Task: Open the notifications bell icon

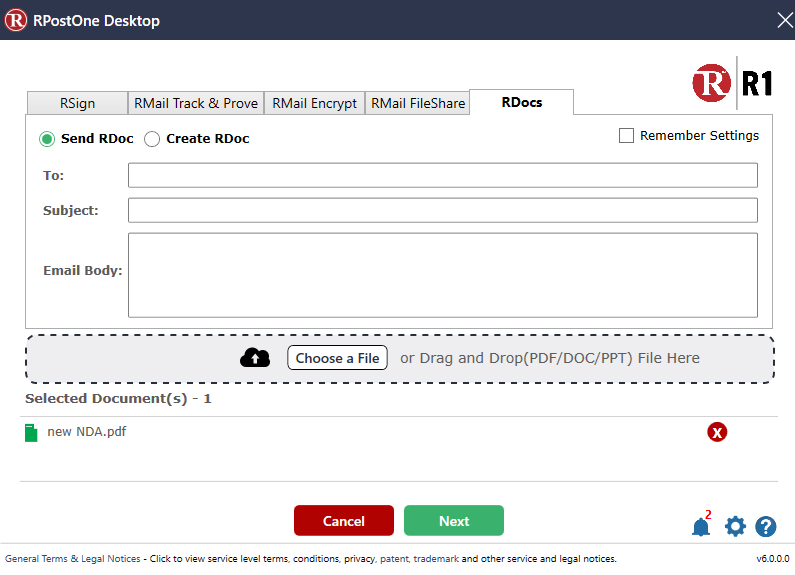Action: coord(701,526)
